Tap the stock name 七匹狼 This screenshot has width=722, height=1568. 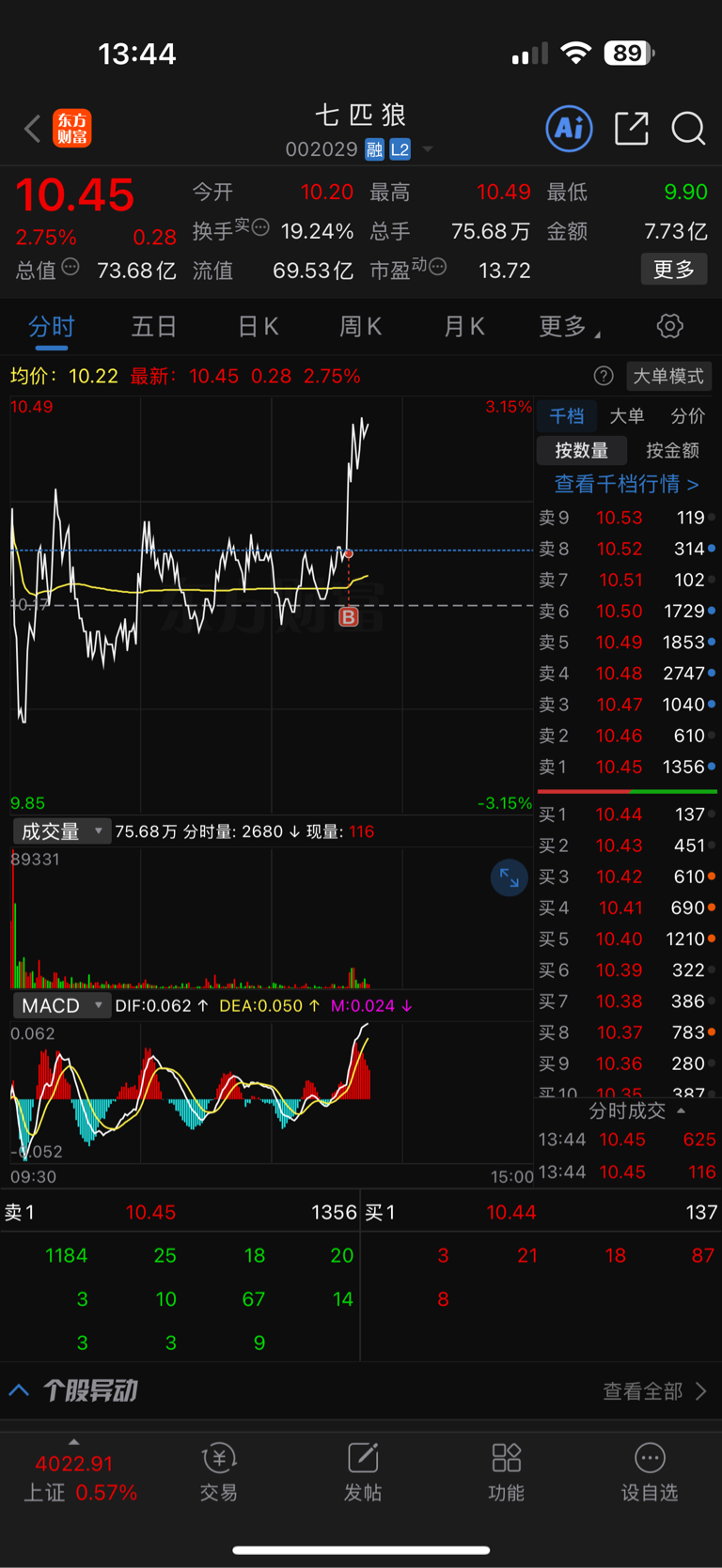click(x=361, y=115)
